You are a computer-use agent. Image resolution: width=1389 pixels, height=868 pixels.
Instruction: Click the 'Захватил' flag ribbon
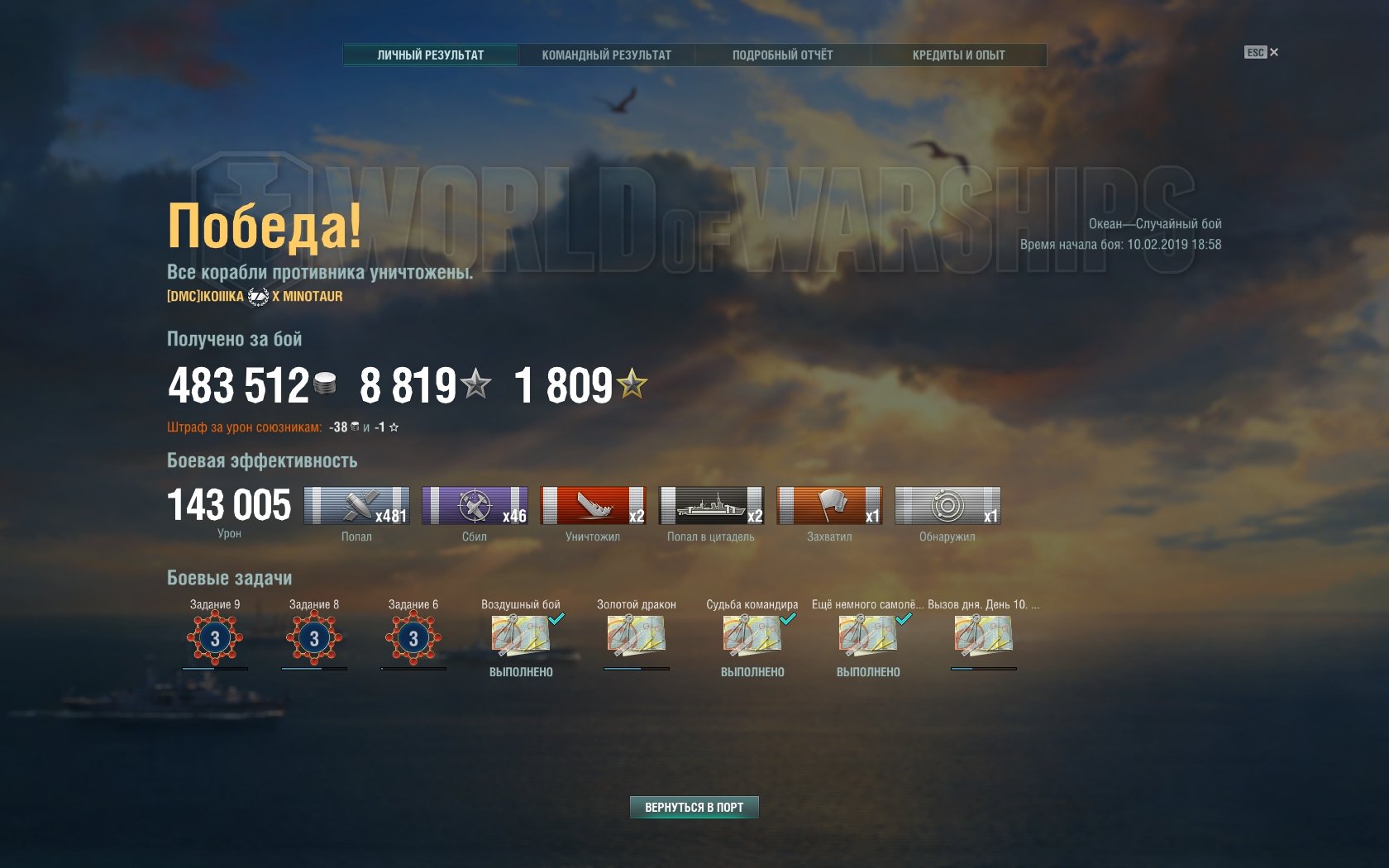829,505
